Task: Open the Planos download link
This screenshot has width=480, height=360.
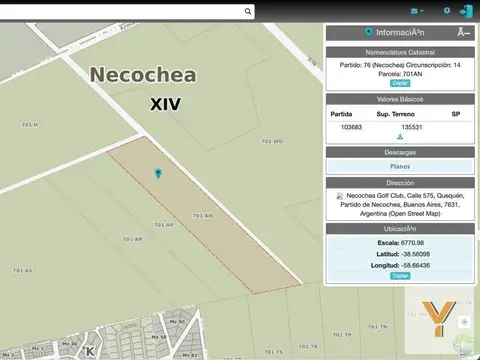Action: point(400,166)
